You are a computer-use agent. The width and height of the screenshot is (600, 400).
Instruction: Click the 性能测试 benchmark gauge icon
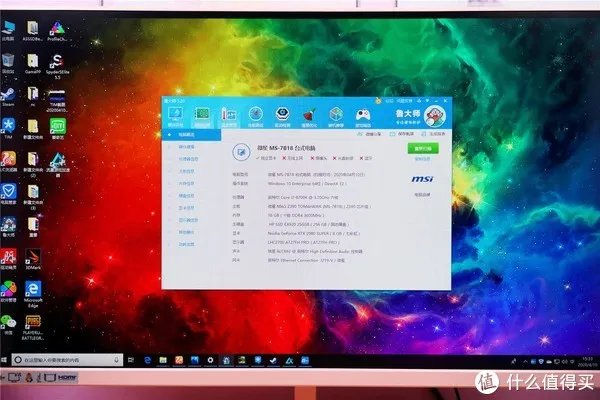pyautogui.click(x=256, y=116)
